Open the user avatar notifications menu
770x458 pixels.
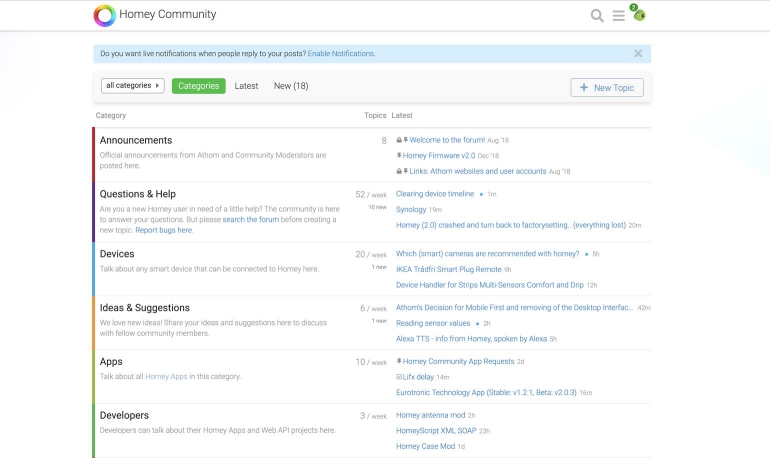[x=639, y=15]
